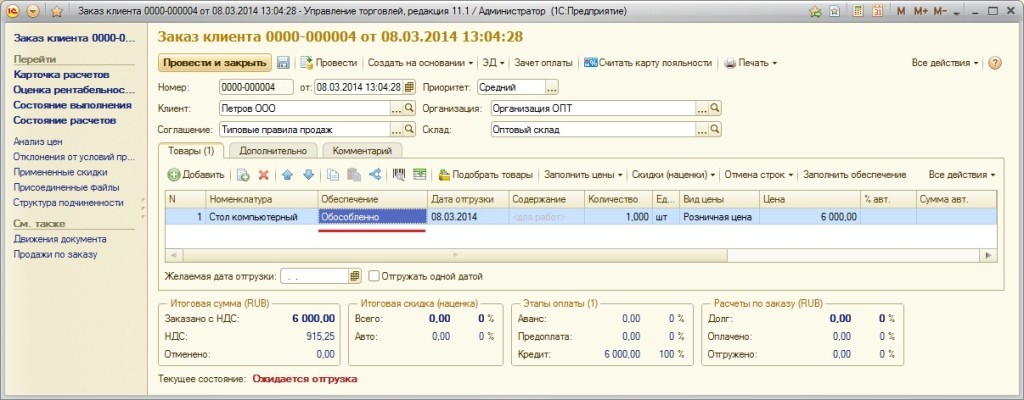Click the Стол компьютерный cell

click(261, 217)
